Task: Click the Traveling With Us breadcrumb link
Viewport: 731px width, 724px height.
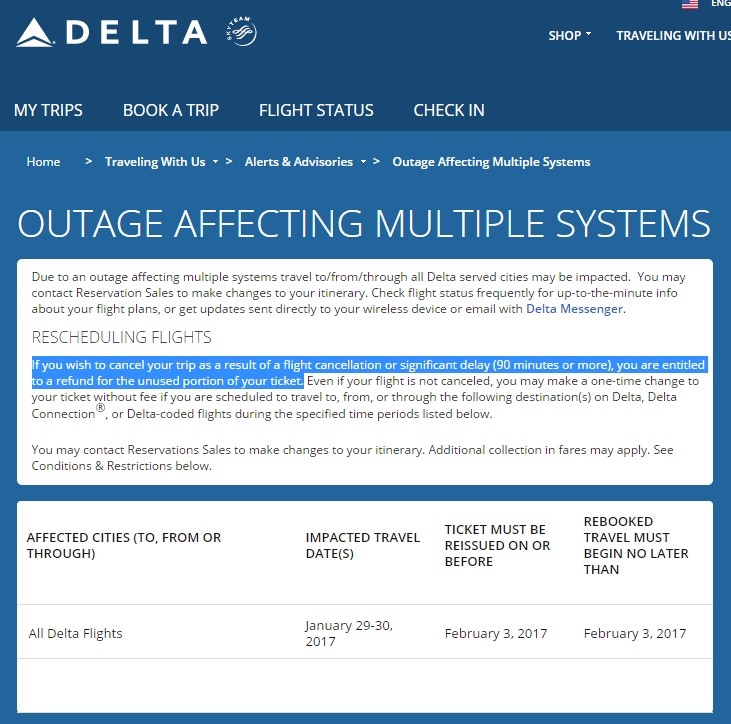Action: [x=155, y=162]
